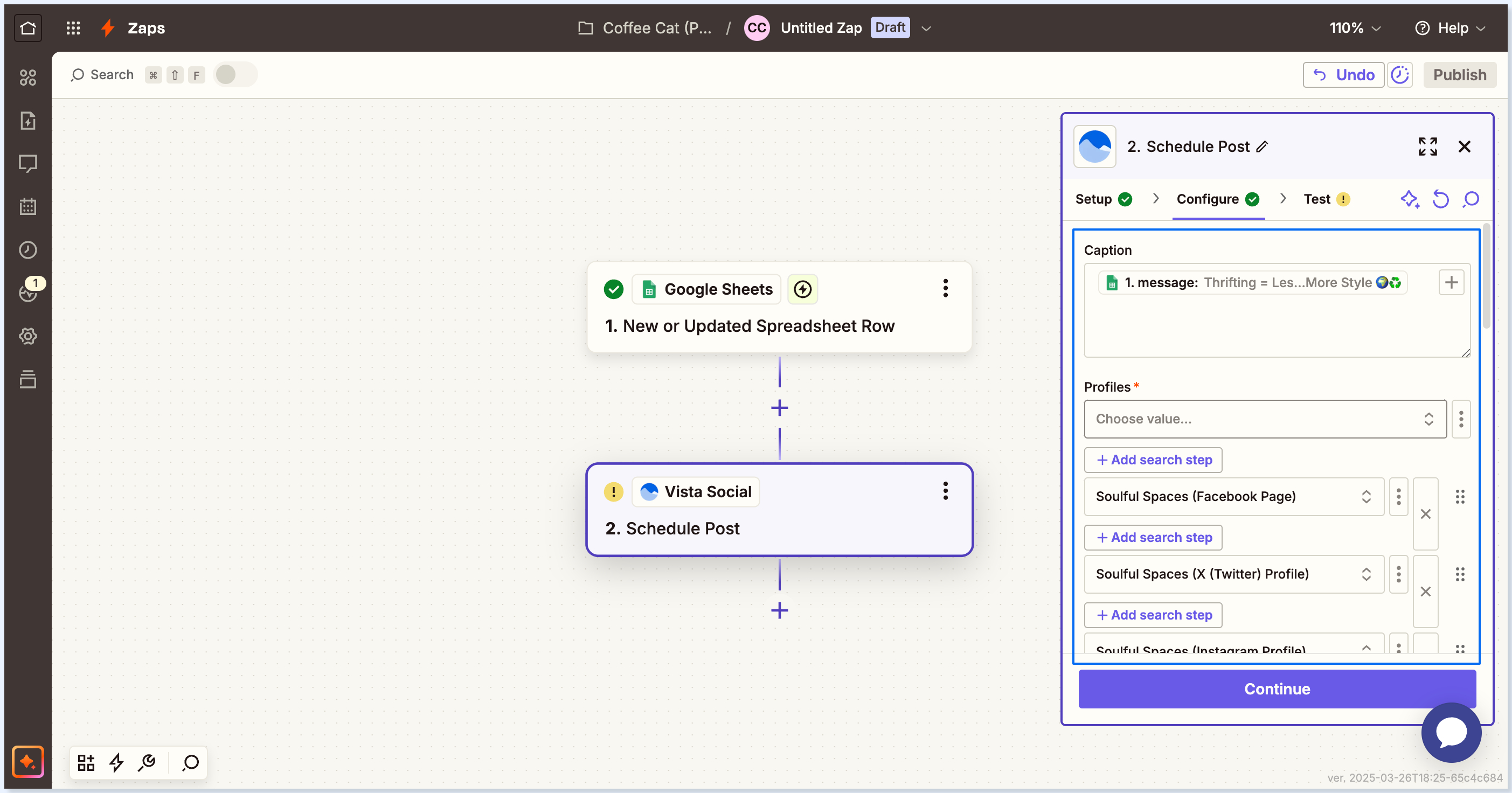
Task: Open the sidebar apps overview icon
Action: (x=27, y=77)
